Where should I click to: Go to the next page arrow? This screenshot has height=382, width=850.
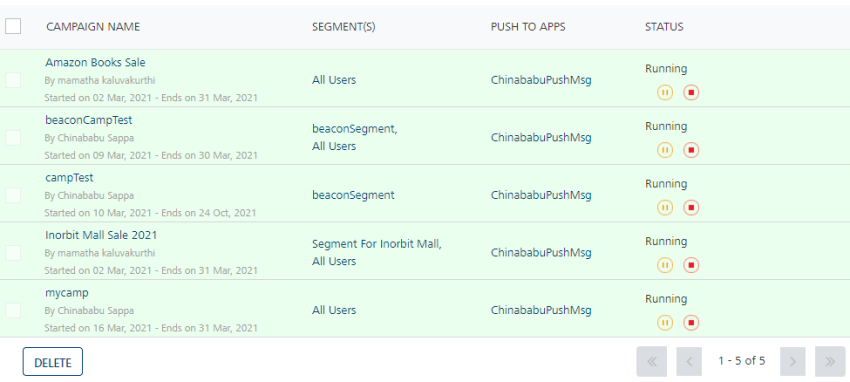pyautogui.click(x=793, y=361)
